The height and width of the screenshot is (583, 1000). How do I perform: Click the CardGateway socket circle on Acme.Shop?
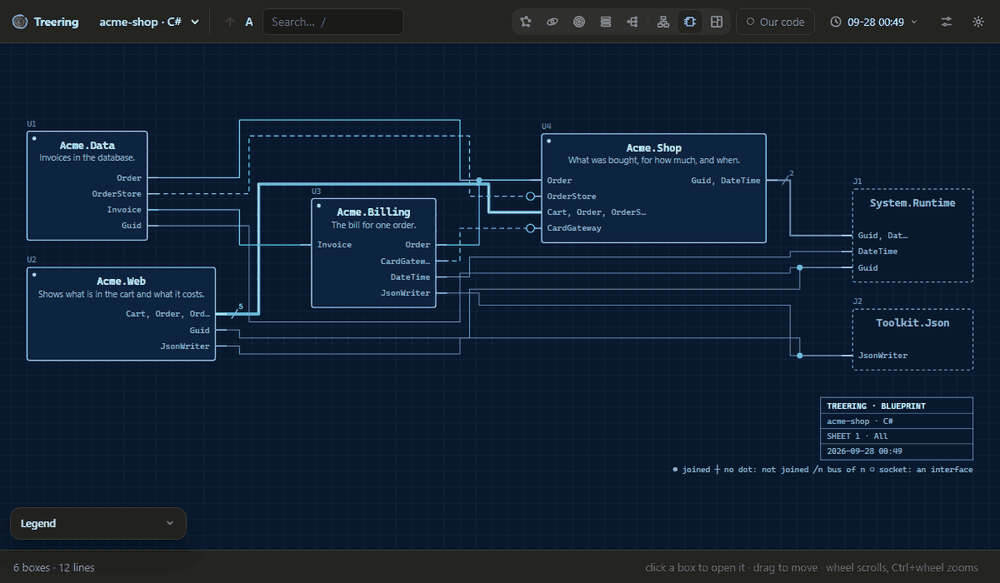click(x=531, y=228)
